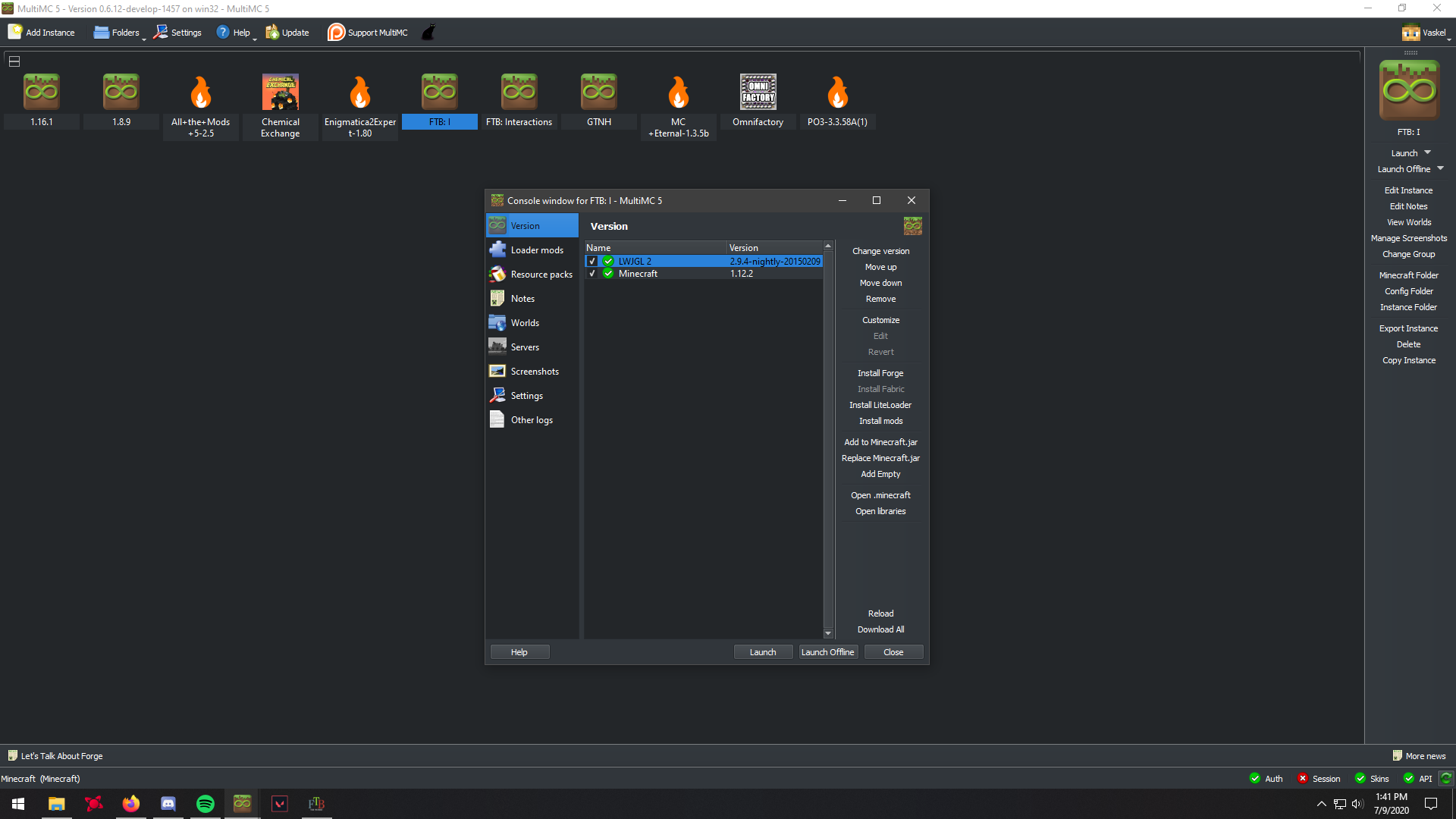Select the GTNH instance icon
1456x819 pixels.
pyautogui.click(x=598, y=91)
